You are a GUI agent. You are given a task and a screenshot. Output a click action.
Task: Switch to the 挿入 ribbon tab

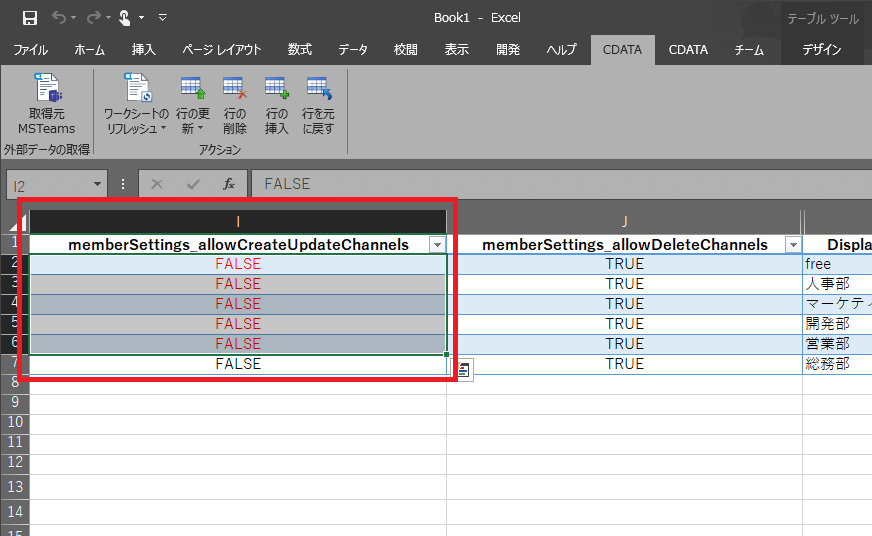pos(143,49)
